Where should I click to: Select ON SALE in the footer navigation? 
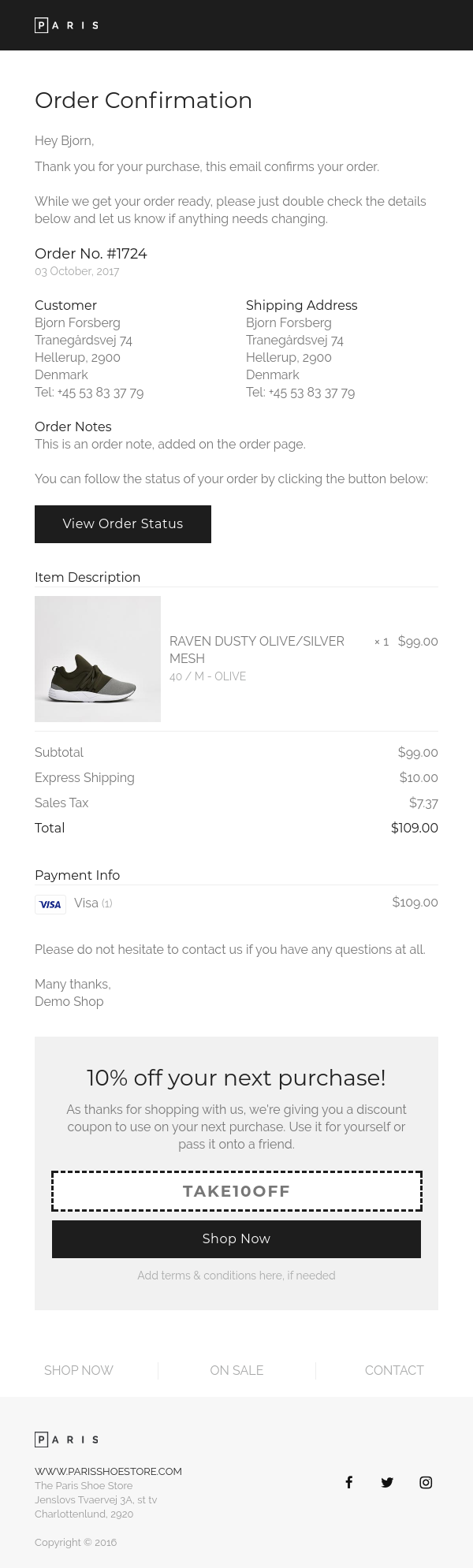[x=236, y=1370]
